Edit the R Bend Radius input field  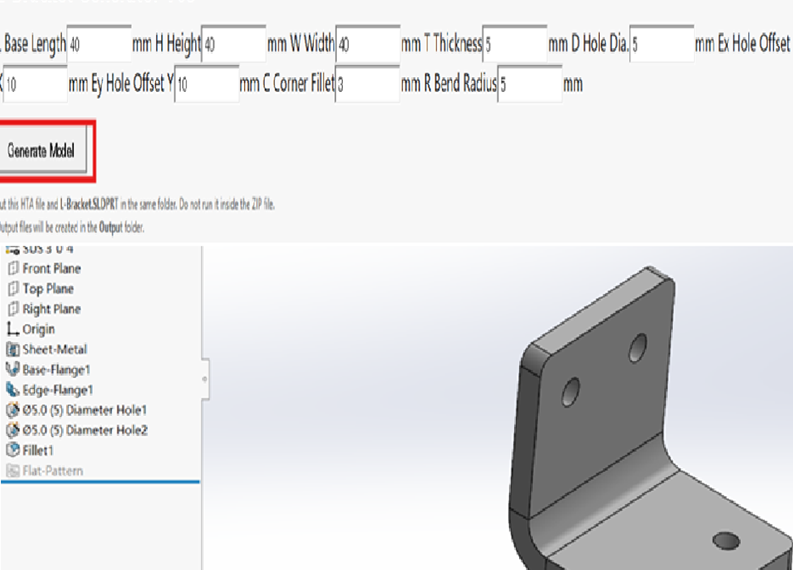(x=530, y=84)
